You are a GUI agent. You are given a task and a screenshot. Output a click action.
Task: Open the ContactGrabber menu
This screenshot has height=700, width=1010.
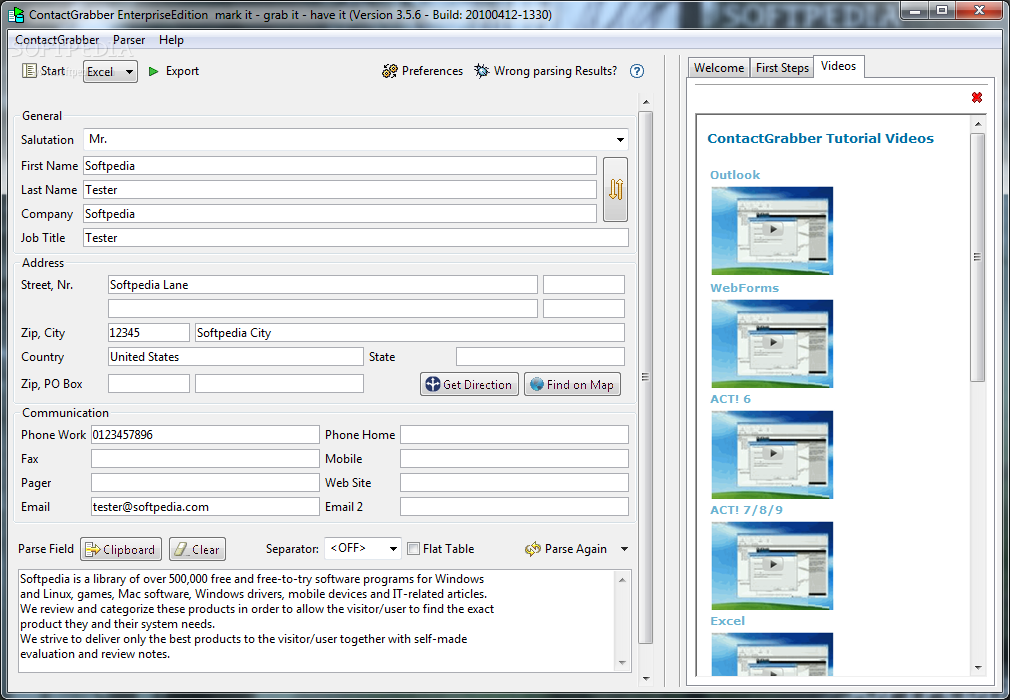(57, 40)
